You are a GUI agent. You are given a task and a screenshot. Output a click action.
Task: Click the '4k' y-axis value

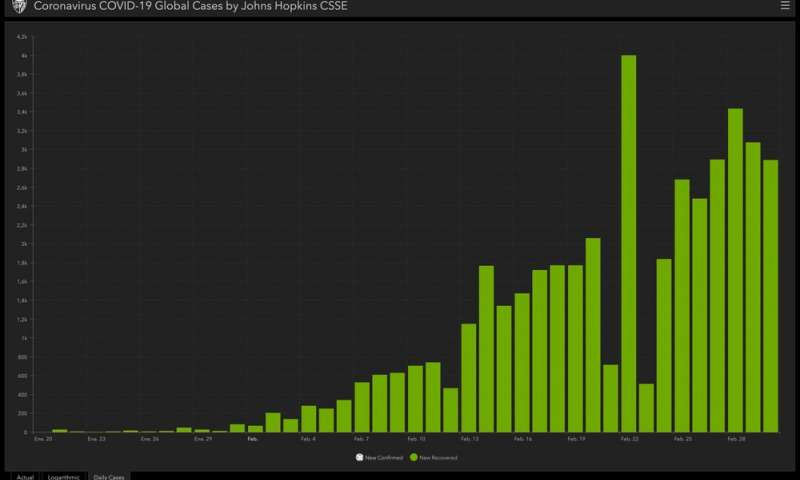pyautogui.click(x=24, y=56)
